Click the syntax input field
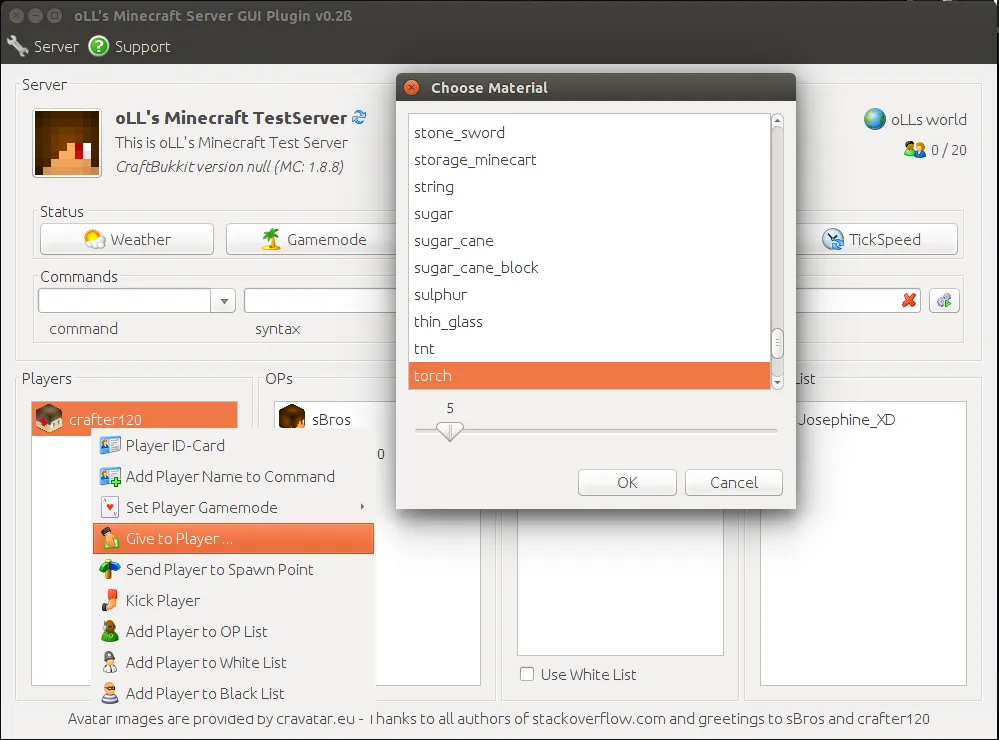The height and width of the screenshot is (740, 999). pos(320,301)
